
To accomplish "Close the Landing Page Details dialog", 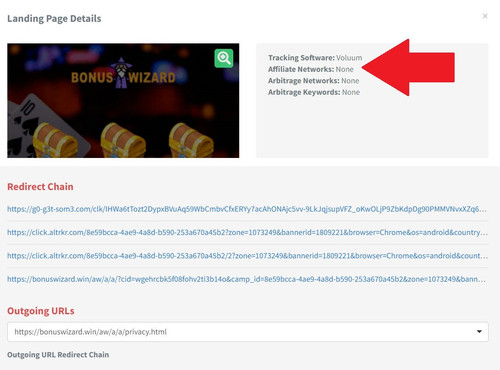I will [485, 16].
